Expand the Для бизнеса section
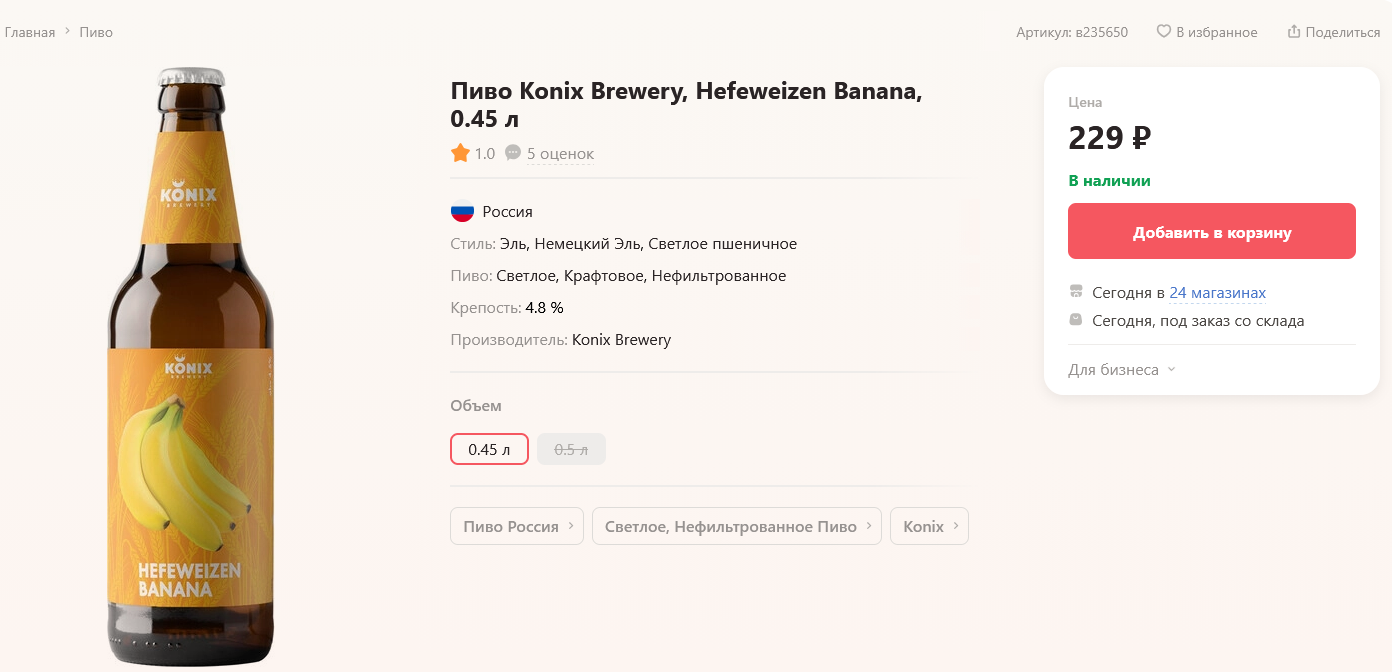The image size is (1392, 672). click(1122, 370)
